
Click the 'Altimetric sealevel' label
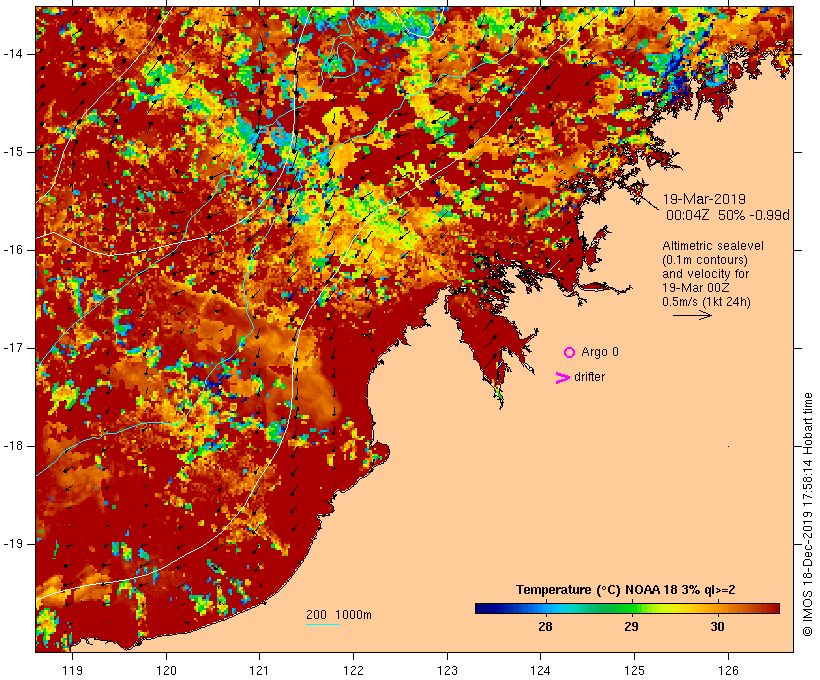coord(713,246)
